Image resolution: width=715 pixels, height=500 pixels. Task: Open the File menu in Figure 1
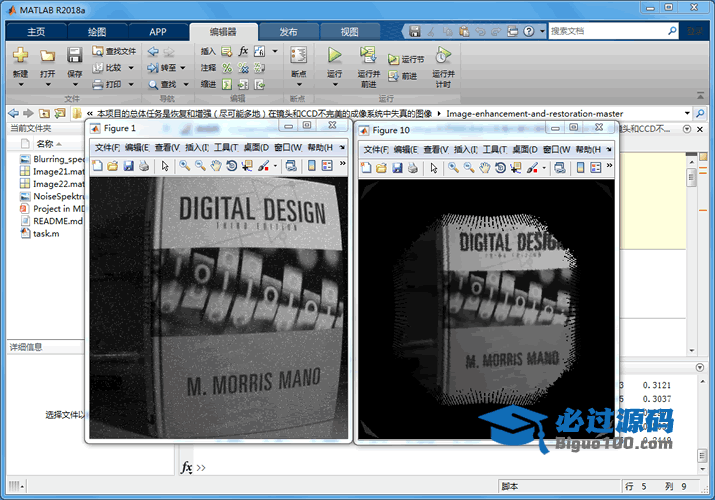point(107,148)
